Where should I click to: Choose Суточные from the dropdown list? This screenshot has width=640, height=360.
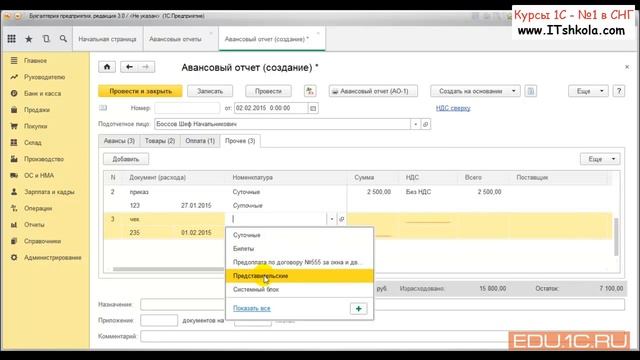pyautogui.click(x=299, y=235)
